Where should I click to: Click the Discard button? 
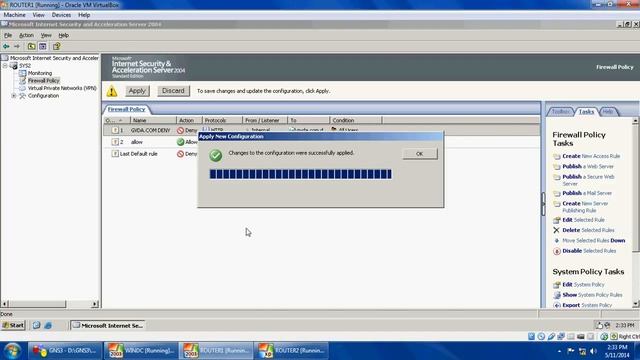(x=173, y=91)
